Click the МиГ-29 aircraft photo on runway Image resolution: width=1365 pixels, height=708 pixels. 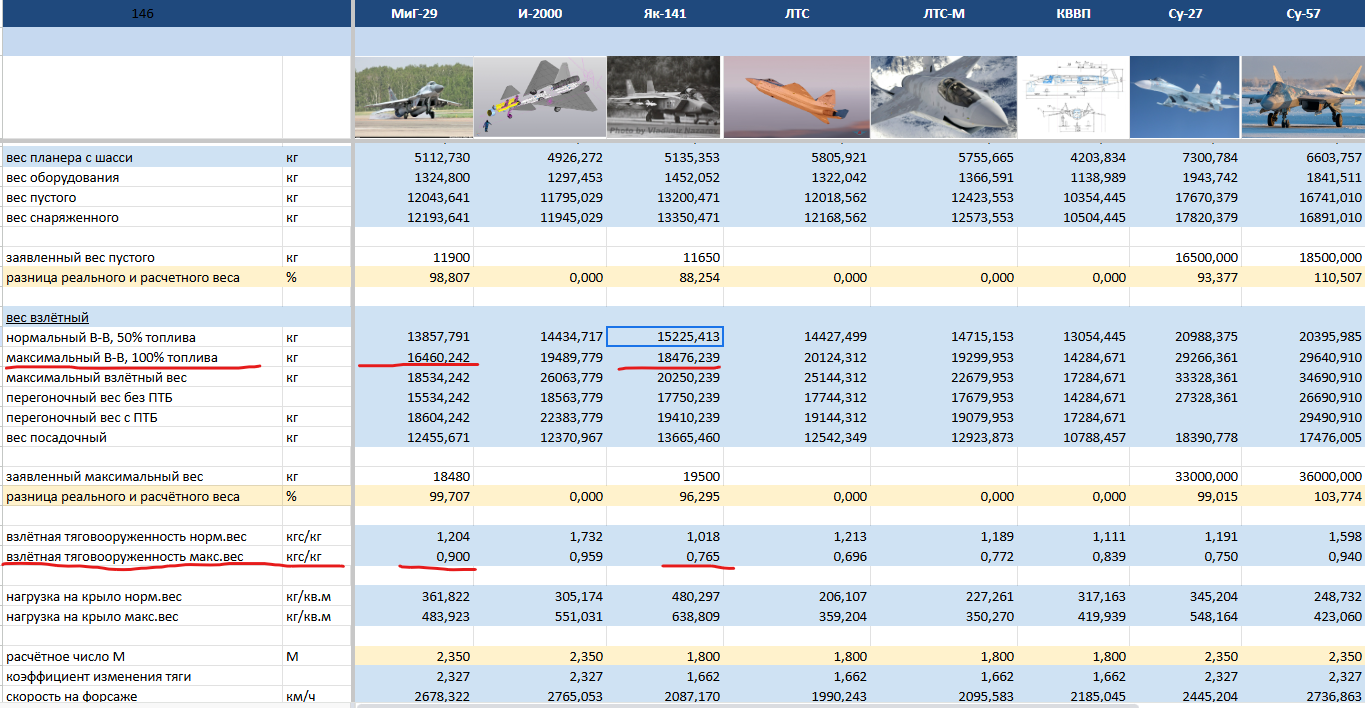tap(414, 97)
